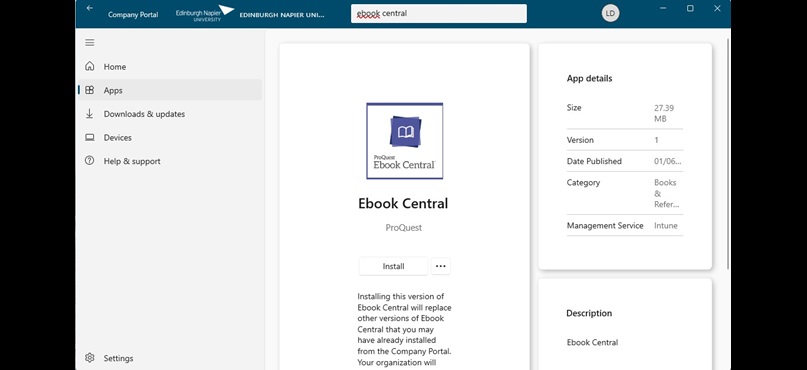Click the Help & support question icon

[90, 161]
